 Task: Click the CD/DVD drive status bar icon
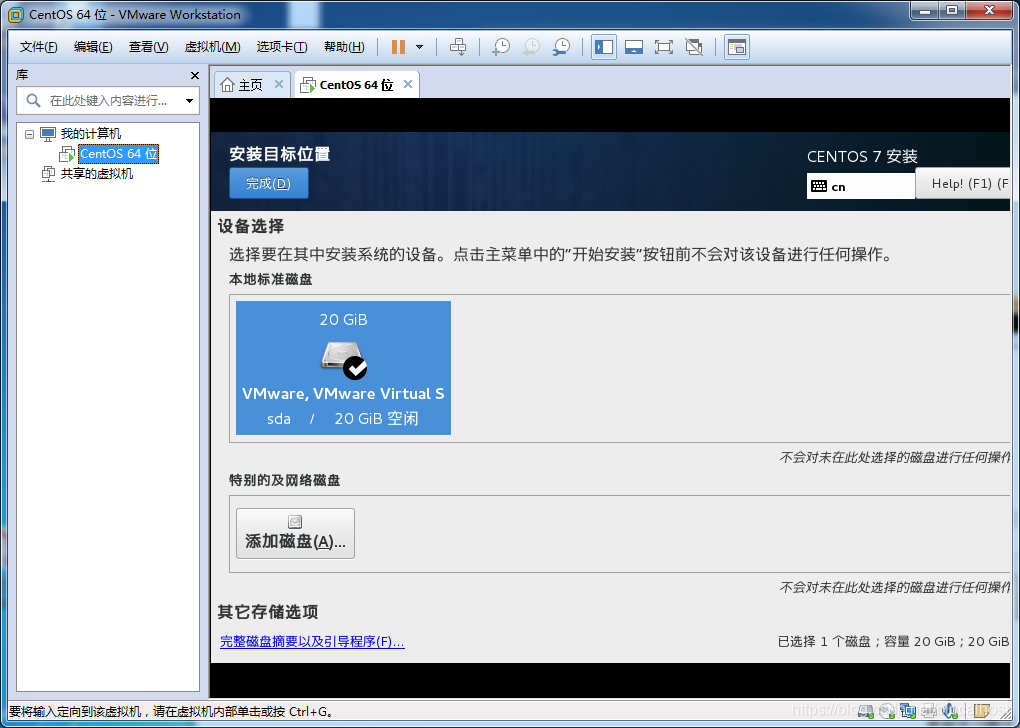point(887,712)
